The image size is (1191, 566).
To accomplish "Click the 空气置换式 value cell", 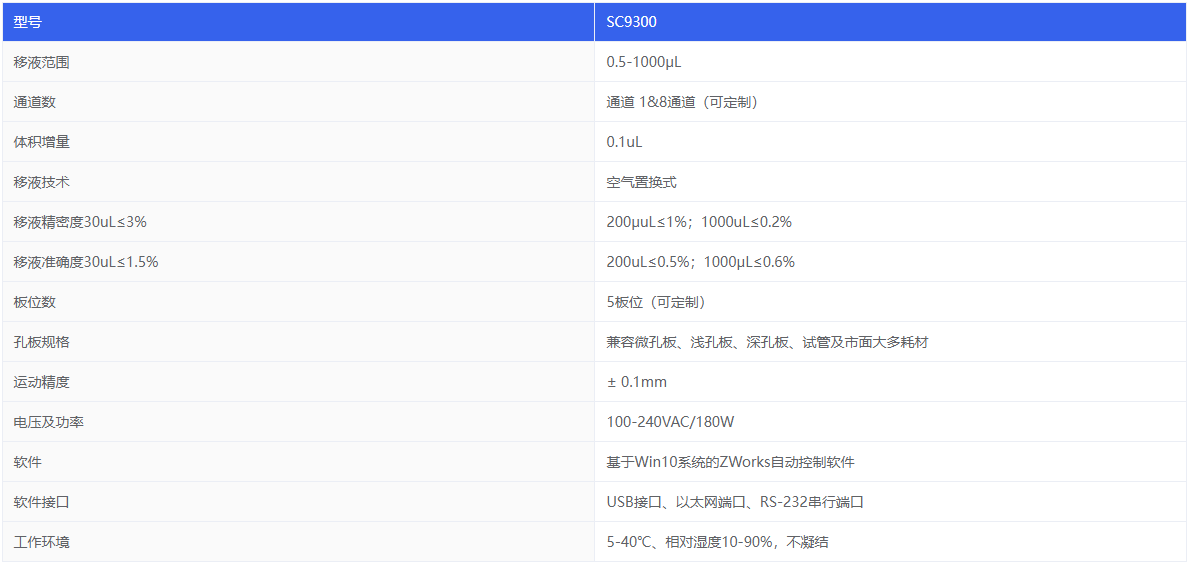I will tap(641, 182).
